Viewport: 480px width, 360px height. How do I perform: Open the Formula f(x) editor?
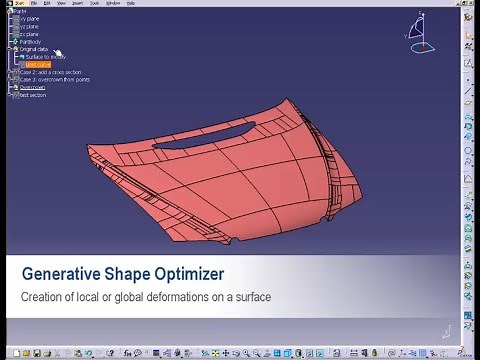127,353
